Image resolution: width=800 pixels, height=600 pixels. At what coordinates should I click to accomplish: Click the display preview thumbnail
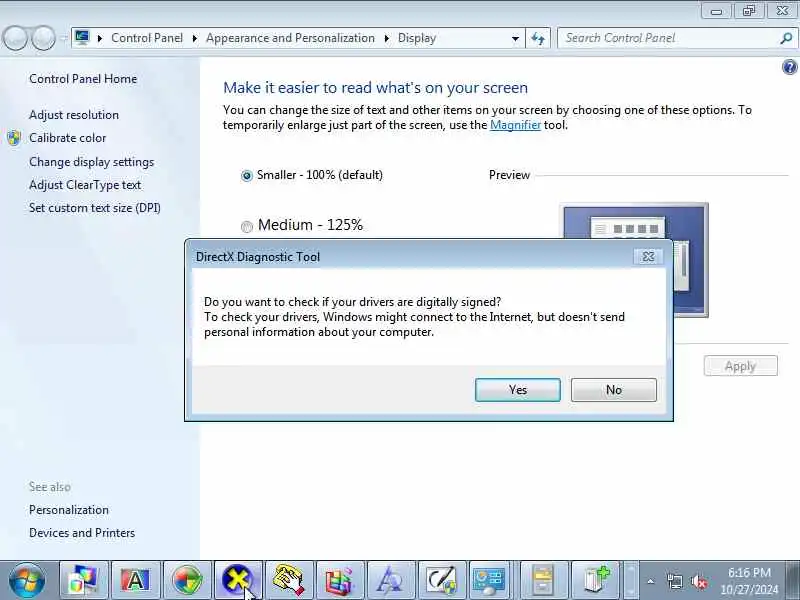point(635,260)
